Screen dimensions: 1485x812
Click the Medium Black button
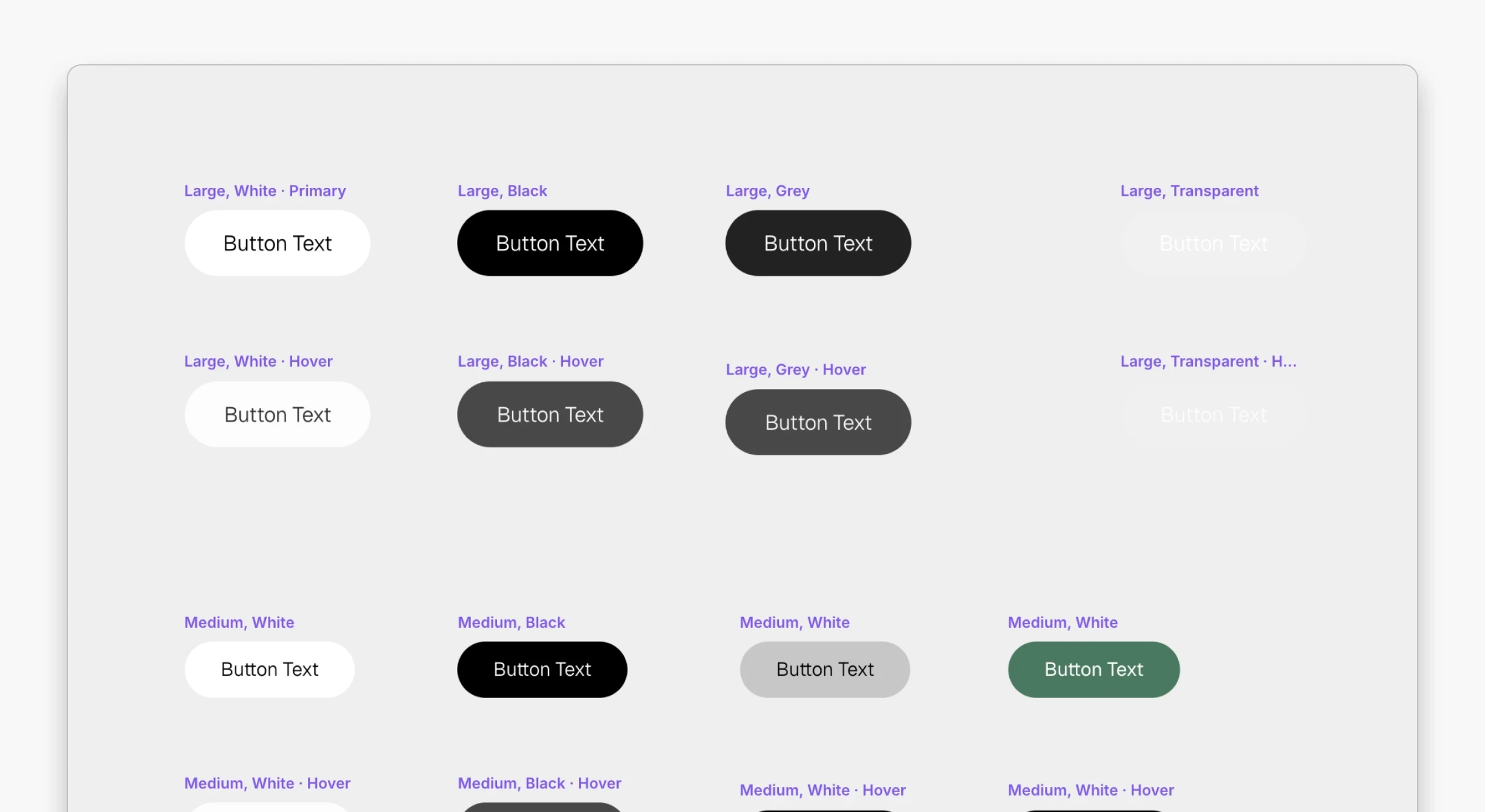coord(542,669)
